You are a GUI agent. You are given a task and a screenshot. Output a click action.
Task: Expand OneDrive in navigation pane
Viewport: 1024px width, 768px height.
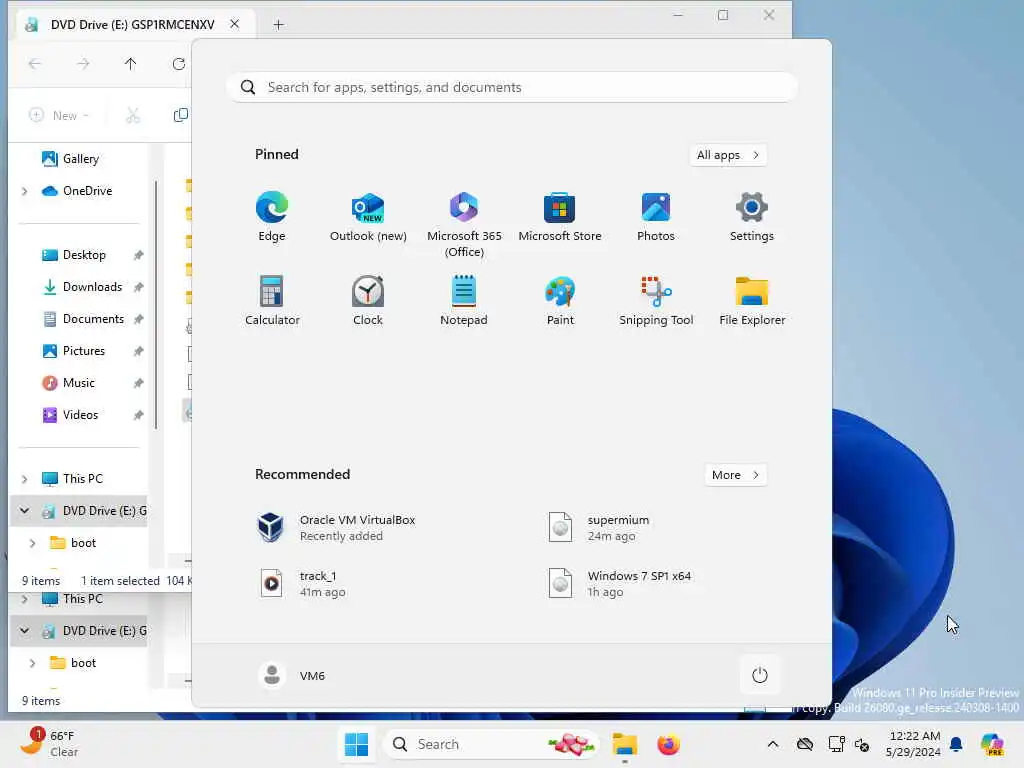click(x=25, y=191)
